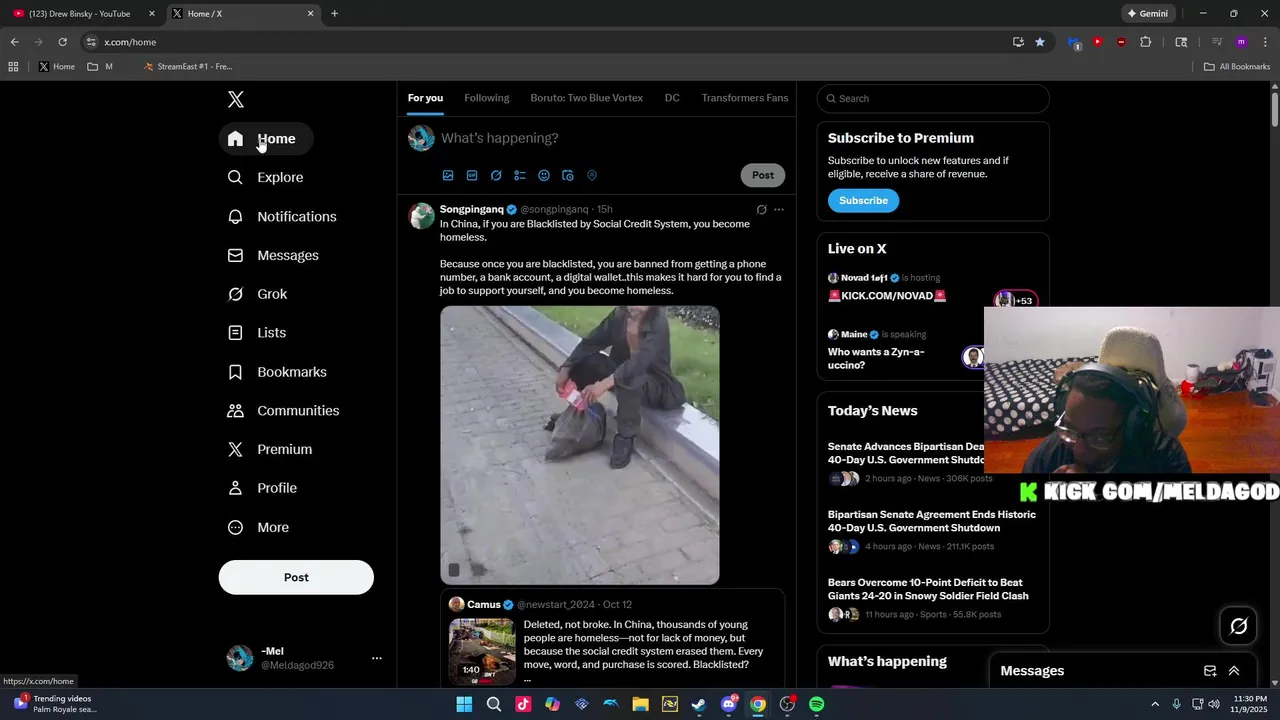This screenshot has height=720, width=1280.
Task: Click the Grok icon on Songpinganq's post
Action: tap(761, 210)
